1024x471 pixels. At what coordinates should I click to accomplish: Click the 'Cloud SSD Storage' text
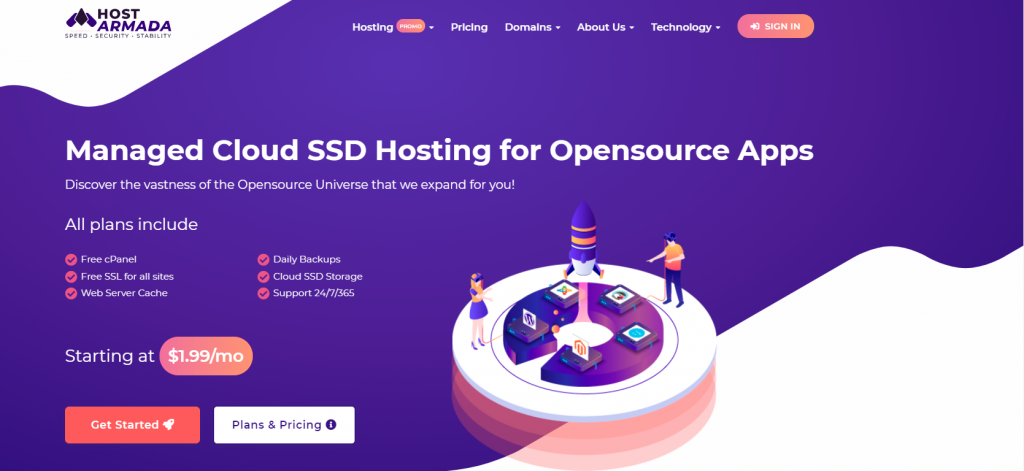[318, 276]
